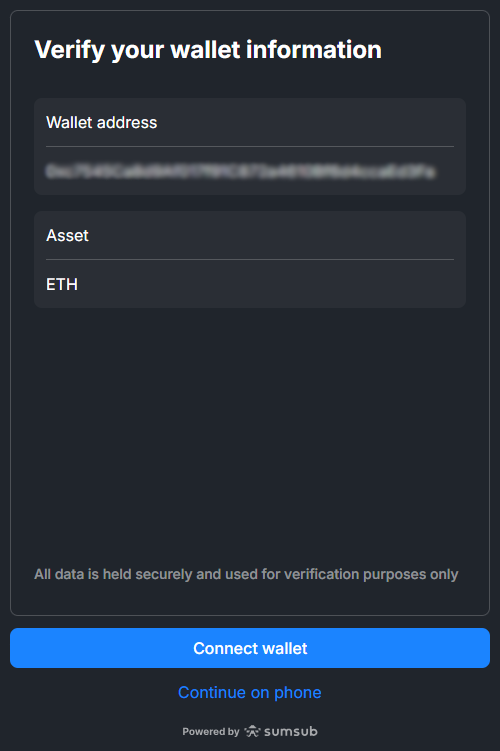Open the Continue on phone link

click(250, 693)
